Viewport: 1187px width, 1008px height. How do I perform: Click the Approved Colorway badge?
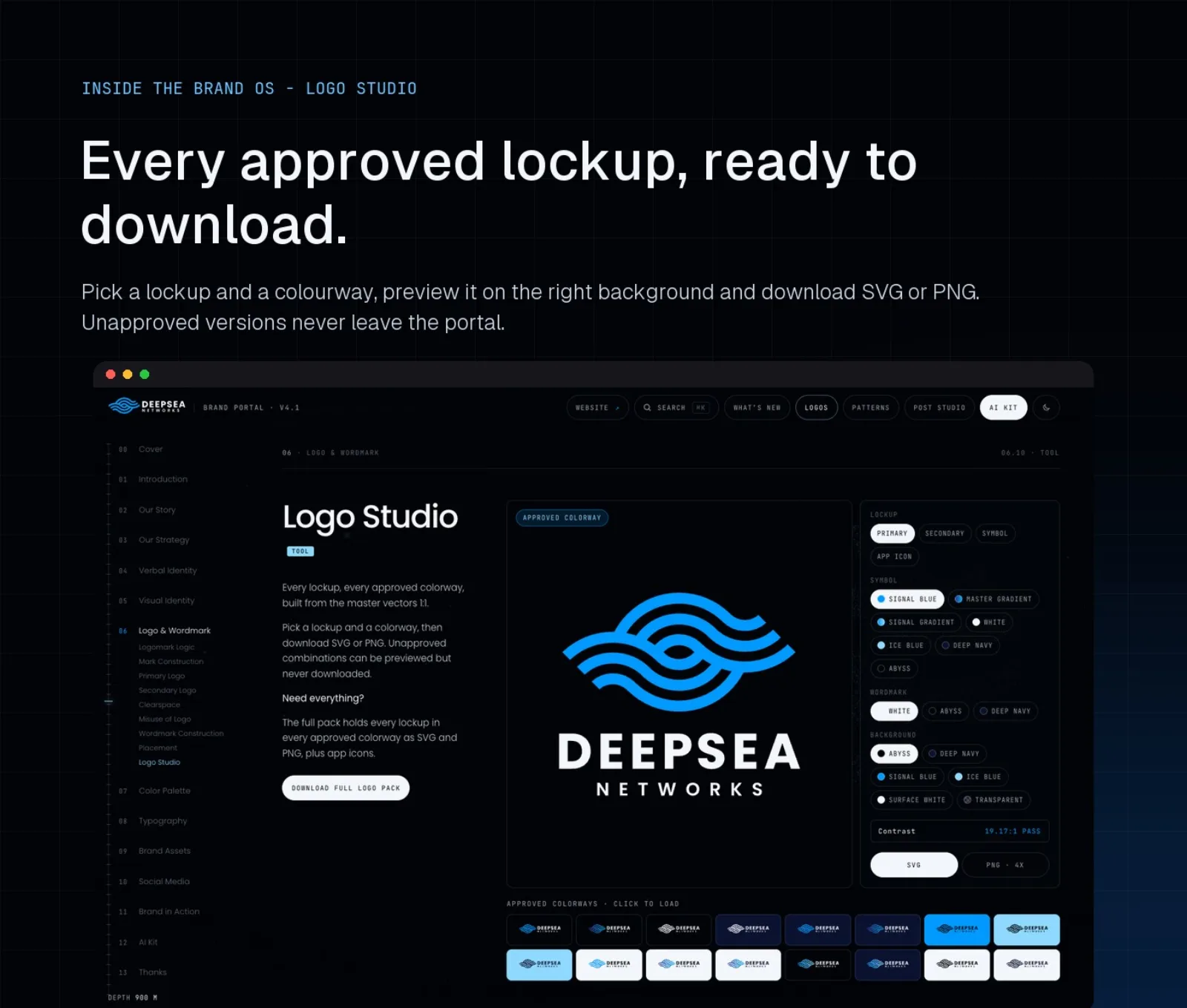[562, 518]
